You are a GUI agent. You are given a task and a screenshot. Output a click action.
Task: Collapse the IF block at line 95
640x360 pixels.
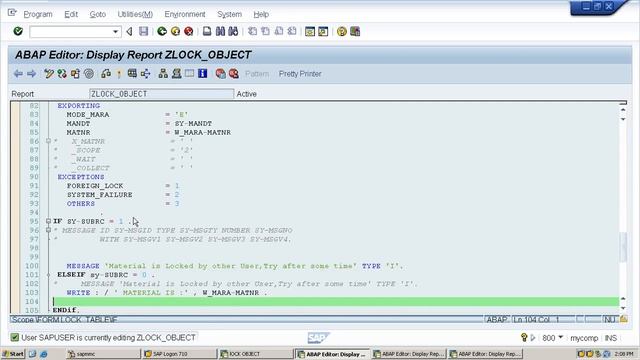tap(48, 221)
